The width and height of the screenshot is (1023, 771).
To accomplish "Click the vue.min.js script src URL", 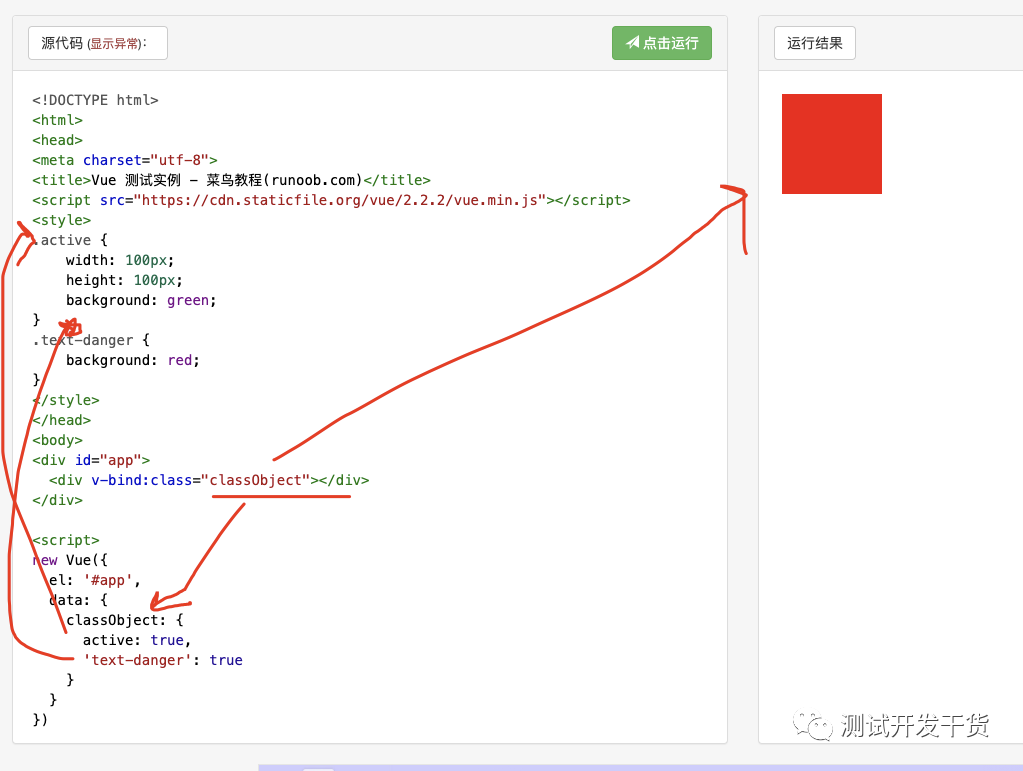I will 340,200.
